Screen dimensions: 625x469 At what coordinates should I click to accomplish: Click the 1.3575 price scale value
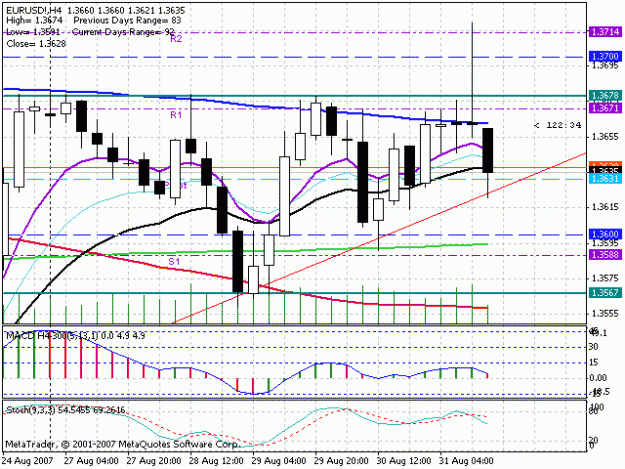point(606,278)
